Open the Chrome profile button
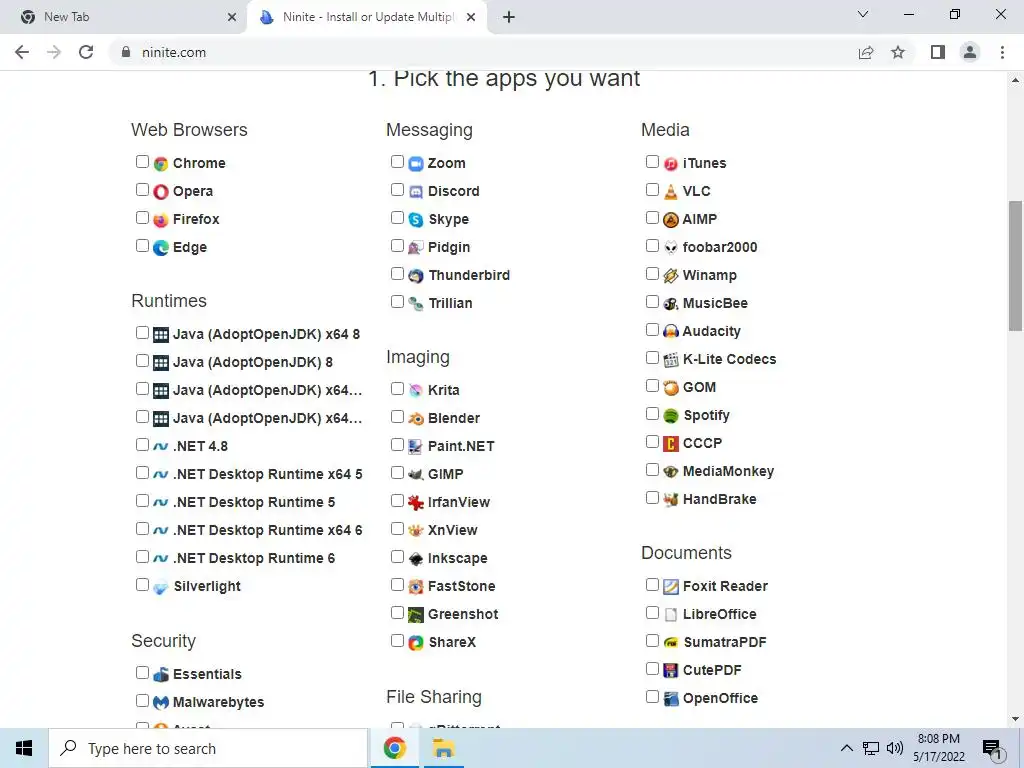Screen dimensions: 1024x768 coord(970,52)
